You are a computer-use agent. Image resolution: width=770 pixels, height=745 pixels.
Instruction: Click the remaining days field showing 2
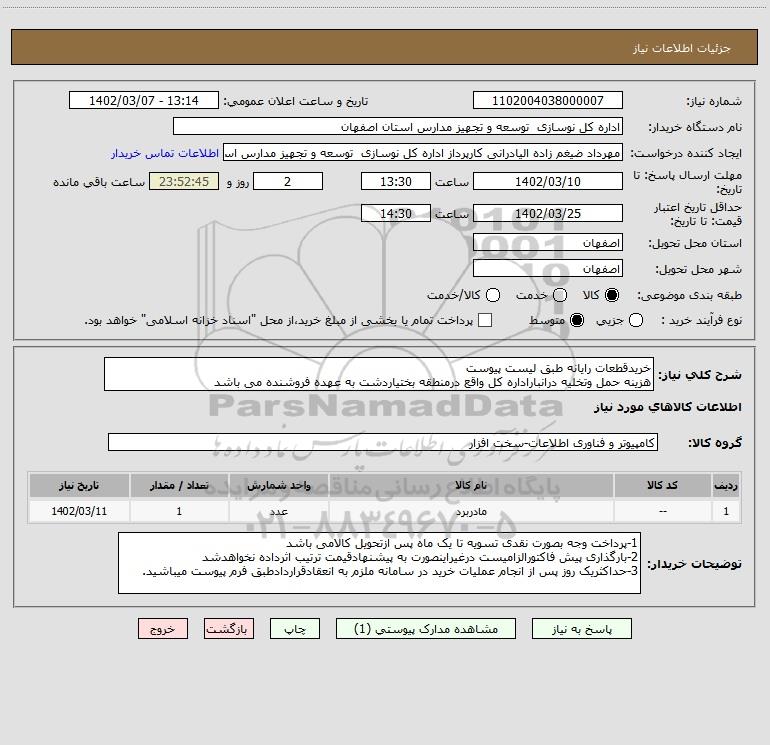(x=288, y=181)
